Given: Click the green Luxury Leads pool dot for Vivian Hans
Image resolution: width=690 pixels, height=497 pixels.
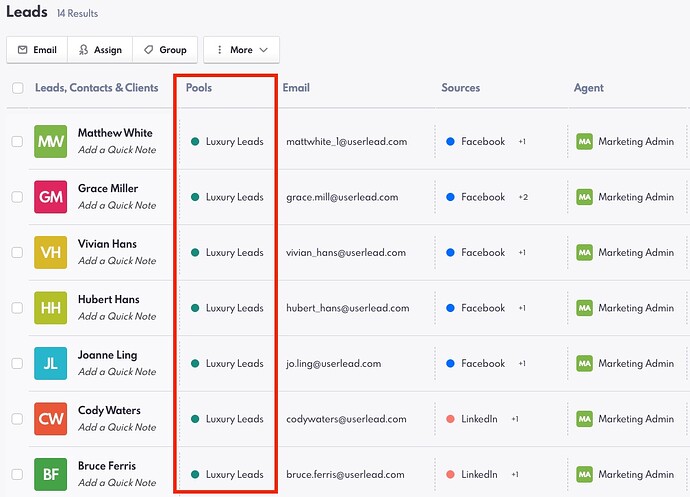Looking at the screenshot, I should click(195, 253).
